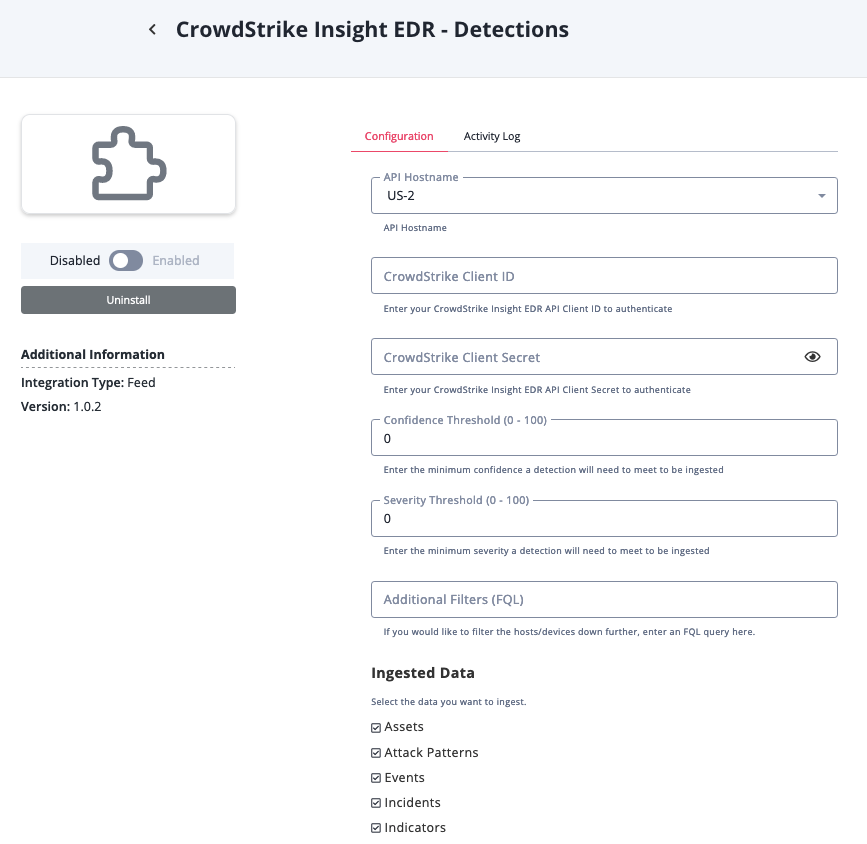Click the Enabled label beside the switch
Image resolution: width=867 pixels, height=844 pixels.
tap(176, 261)
